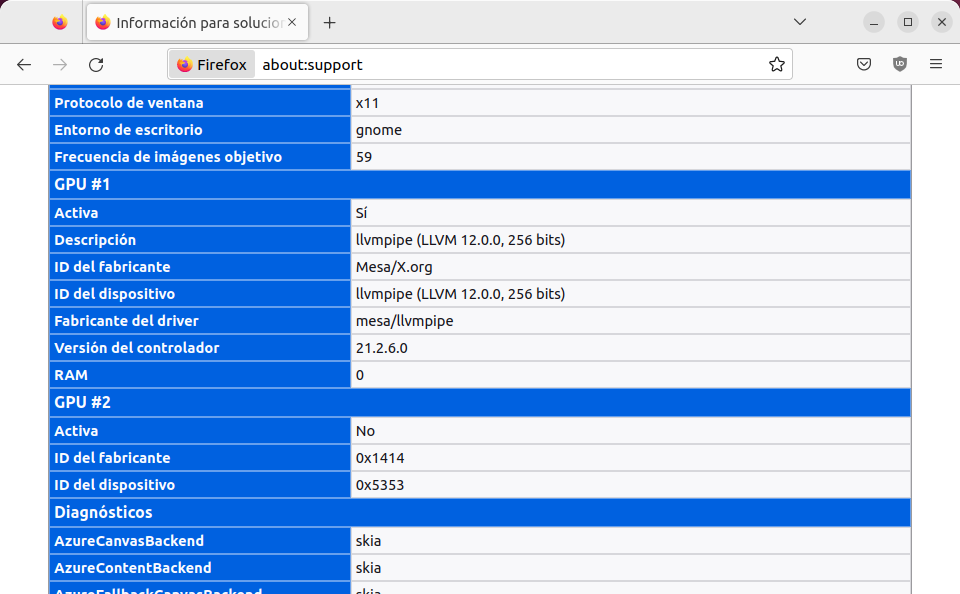Bookmark this page with the star icon
The height and width of the screenshot is (594, 960).
tap(776, 64)
